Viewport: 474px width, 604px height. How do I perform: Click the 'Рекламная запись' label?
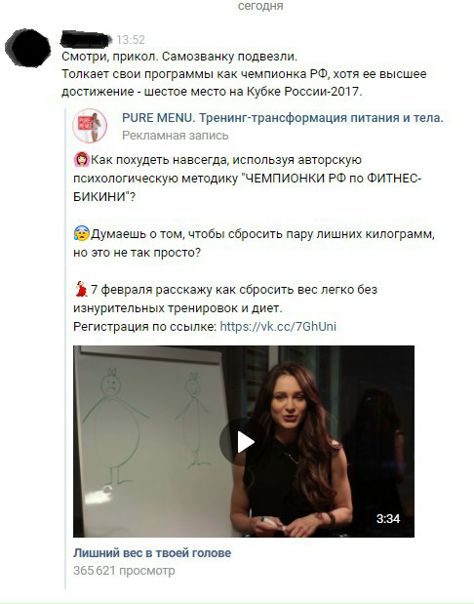coord(175,136)
